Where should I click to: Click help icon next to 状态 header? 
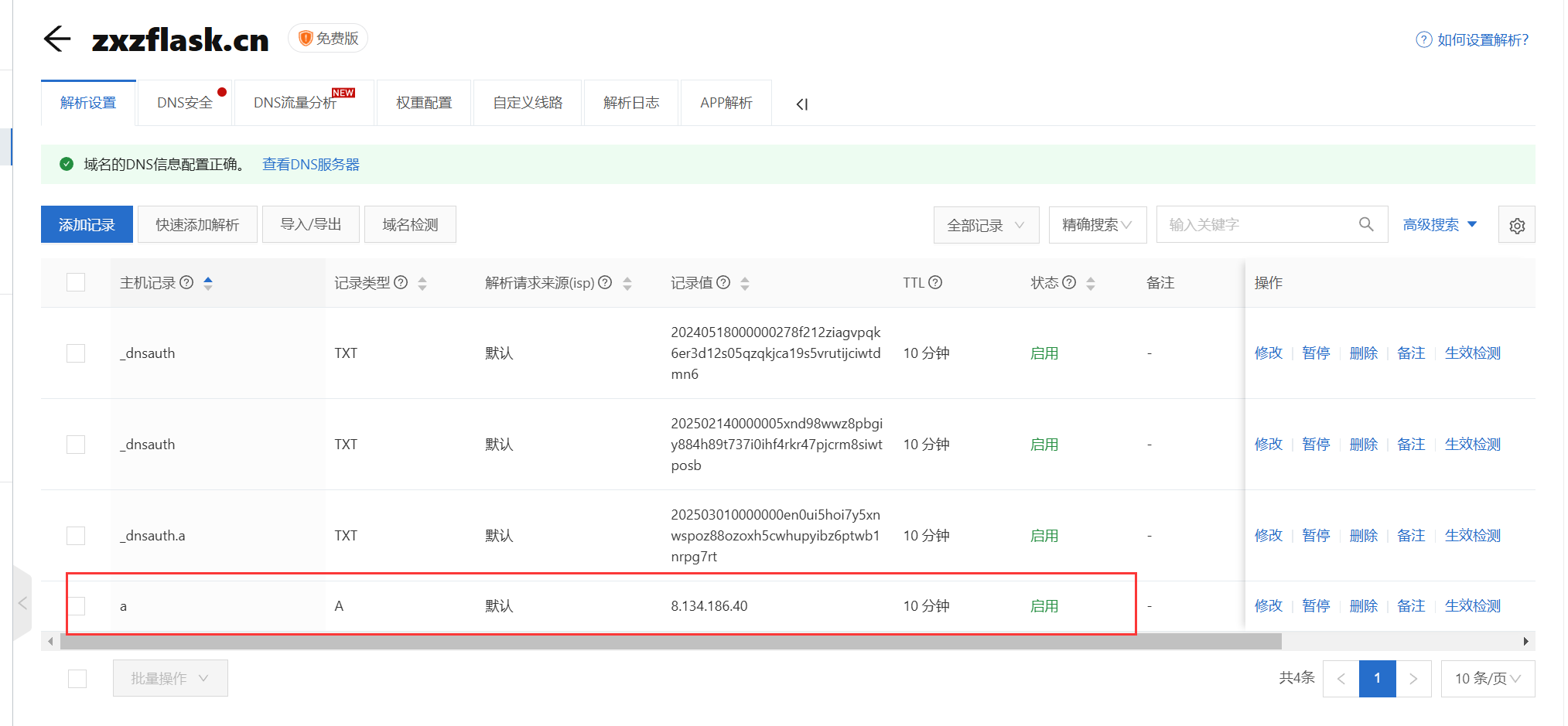coord(1069,283)
